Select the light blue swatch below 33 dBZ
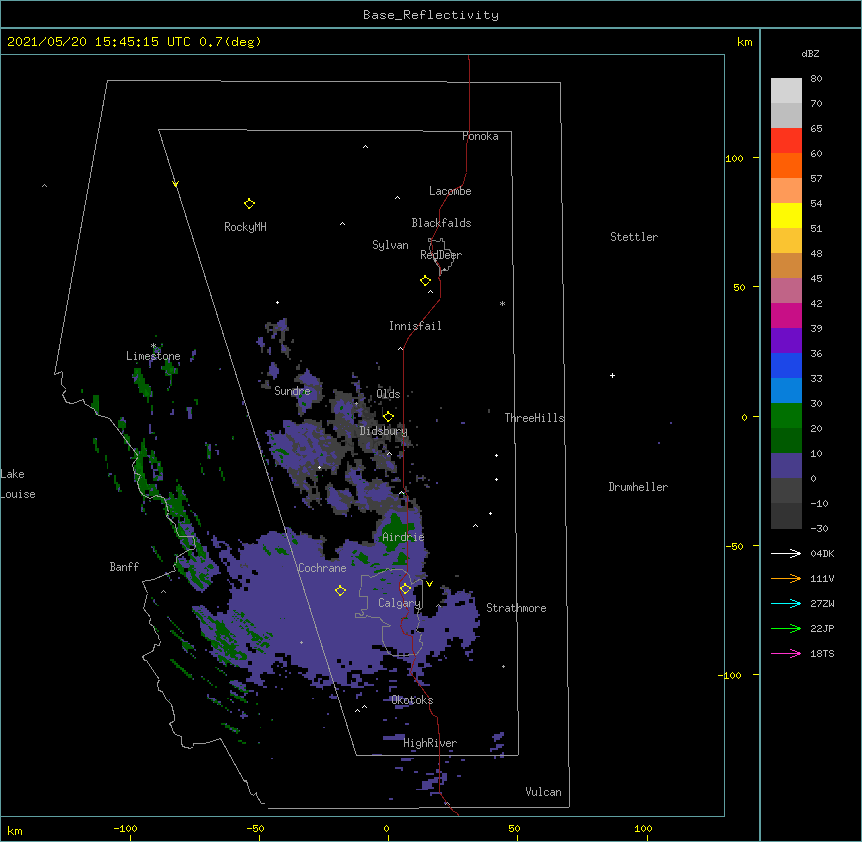862x842 pixels. point(786,391)
